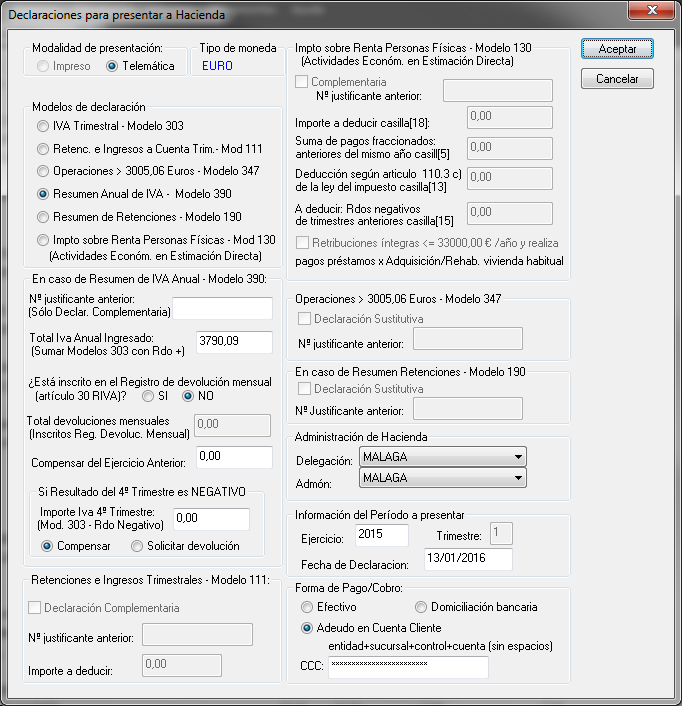Select Telemática presentation mode
This screenshot has height=706, width=682.
click(140, 66)
